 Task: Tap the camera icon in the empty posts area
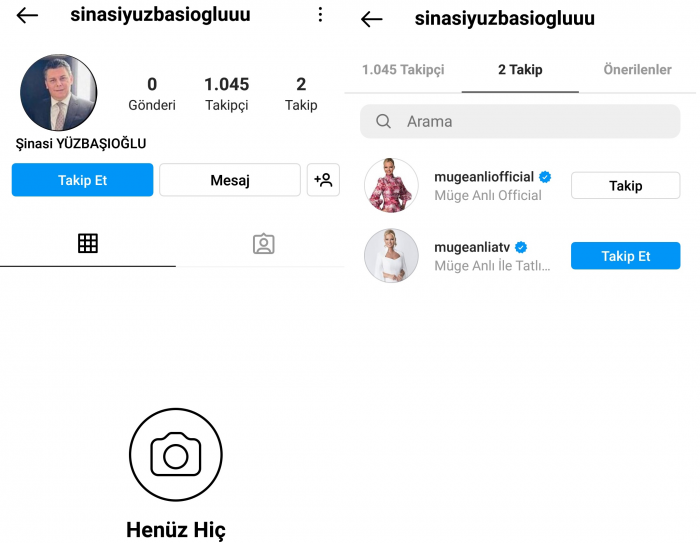click(176, 455)
